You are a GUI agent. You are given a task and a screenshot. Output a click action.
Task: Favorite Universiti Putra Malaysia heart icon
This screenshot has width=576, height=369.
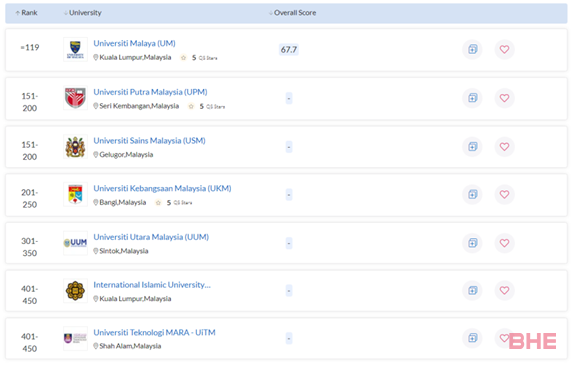(x=504, y=98)
